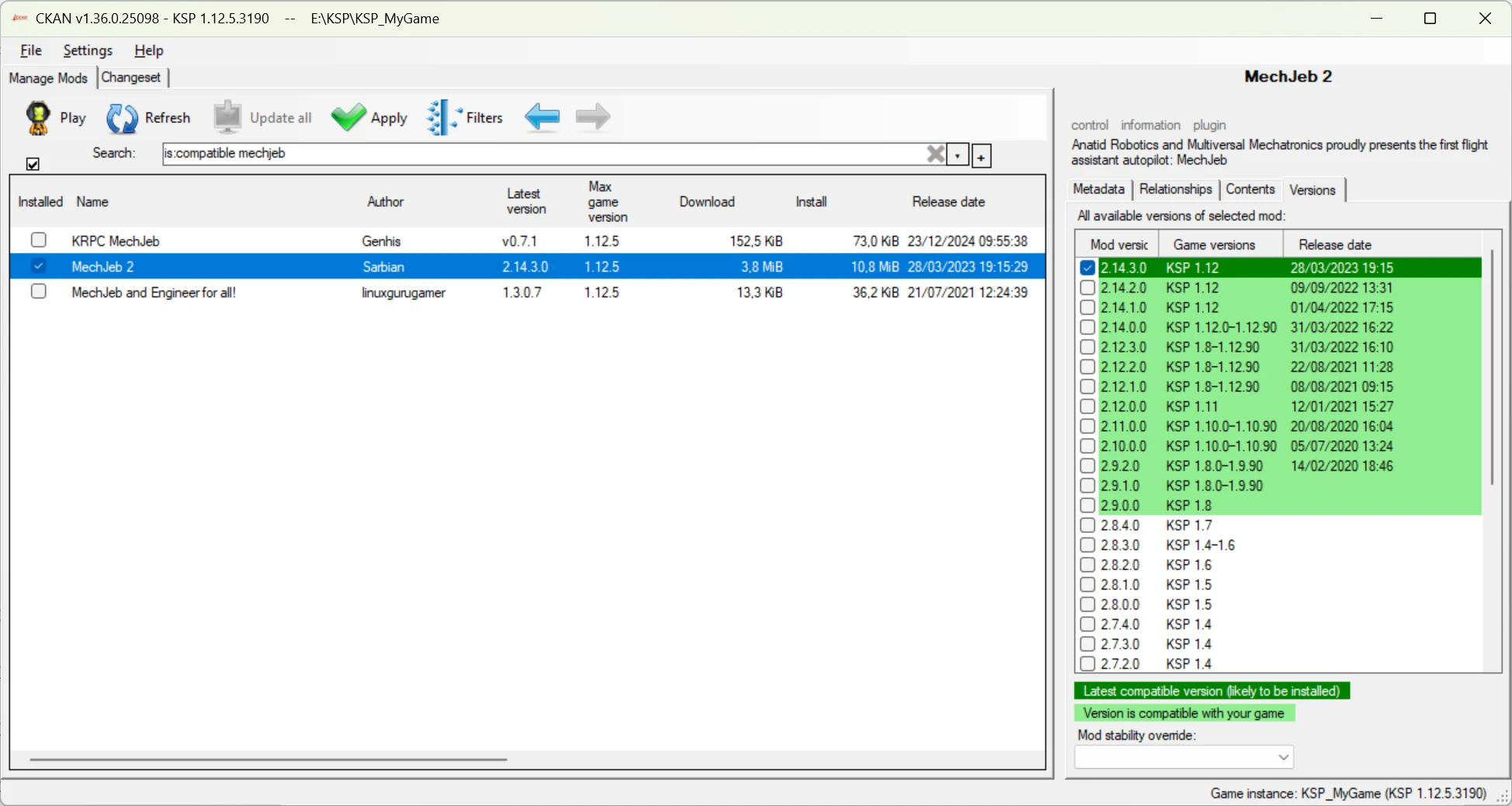Click the mod list horizontal scrollbar
The width and height of the screenshot is (1512, 806).
coord(268,759)
